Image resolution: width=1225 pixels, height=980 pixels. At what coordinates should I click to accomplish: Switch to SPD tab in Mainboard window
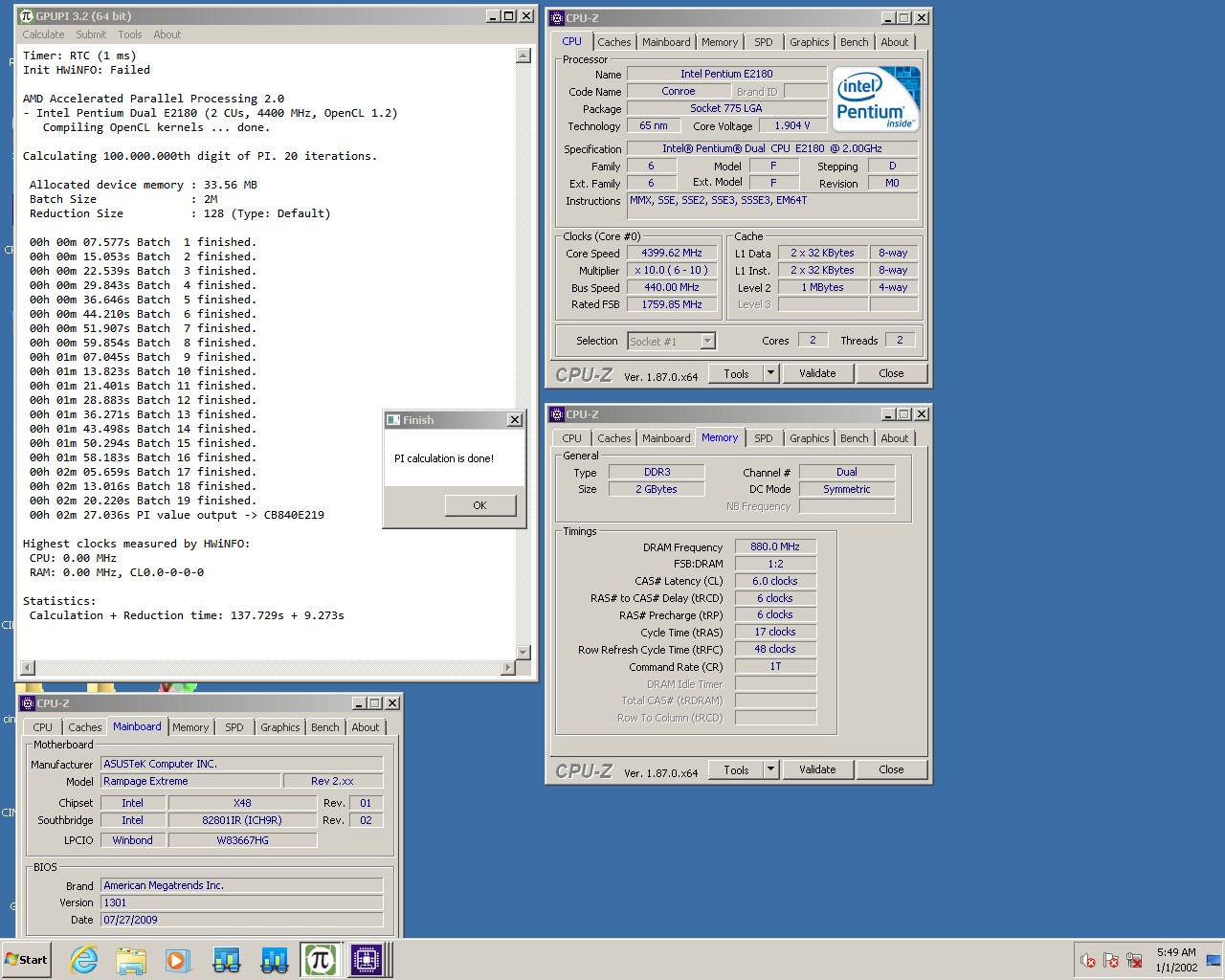(234, 727)
